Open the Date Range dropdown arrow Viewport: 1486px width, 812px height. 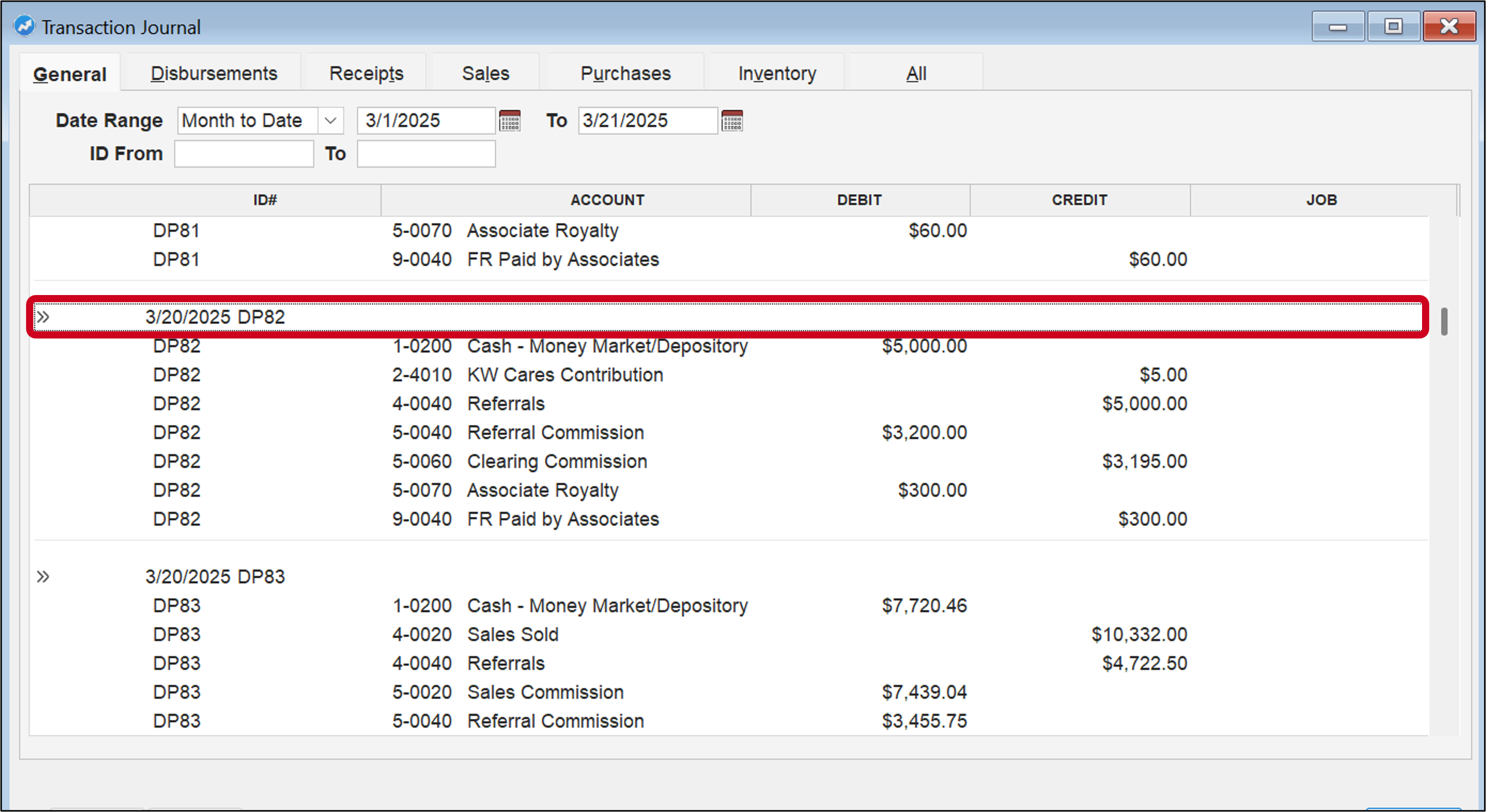tap(330, 121)
